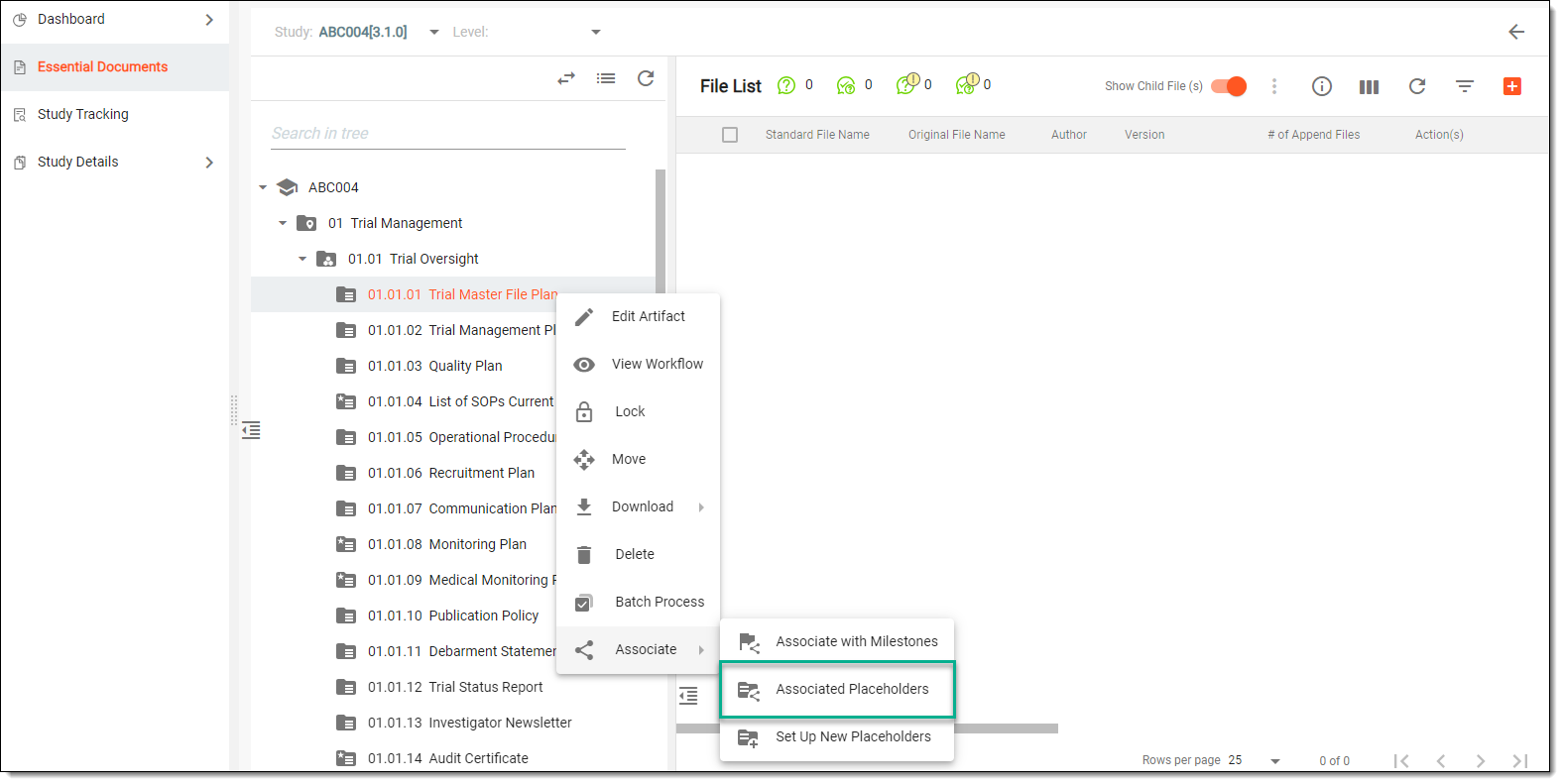Choose View Workflow from the context menu

click(x=638, y=364)
